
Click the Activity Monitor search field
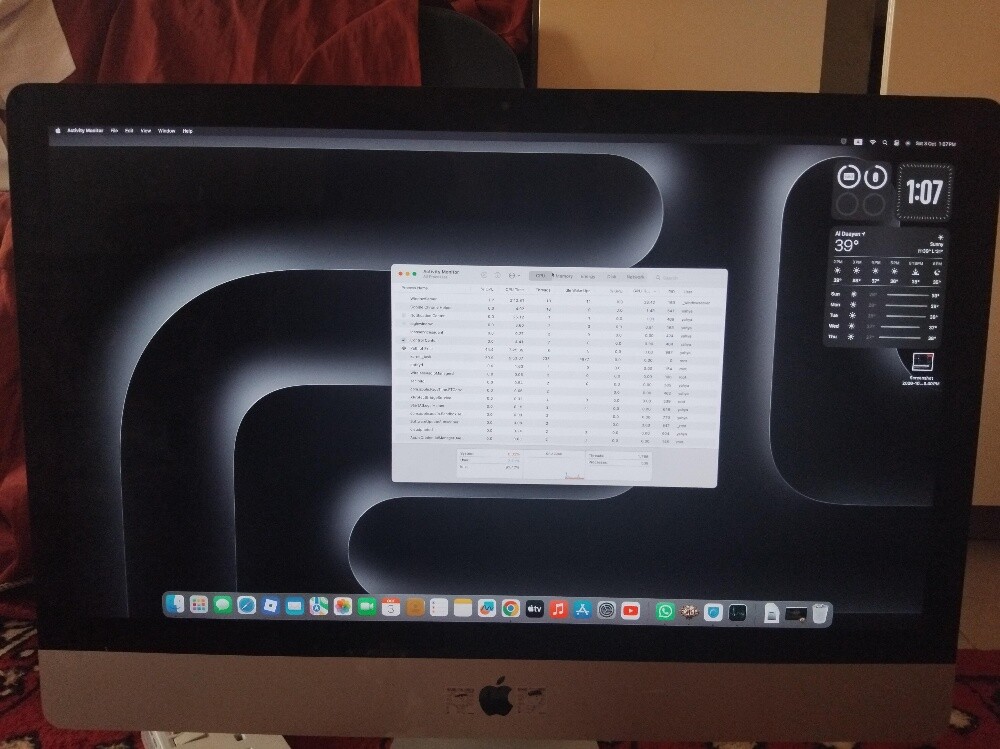click(x=687, y=278)
